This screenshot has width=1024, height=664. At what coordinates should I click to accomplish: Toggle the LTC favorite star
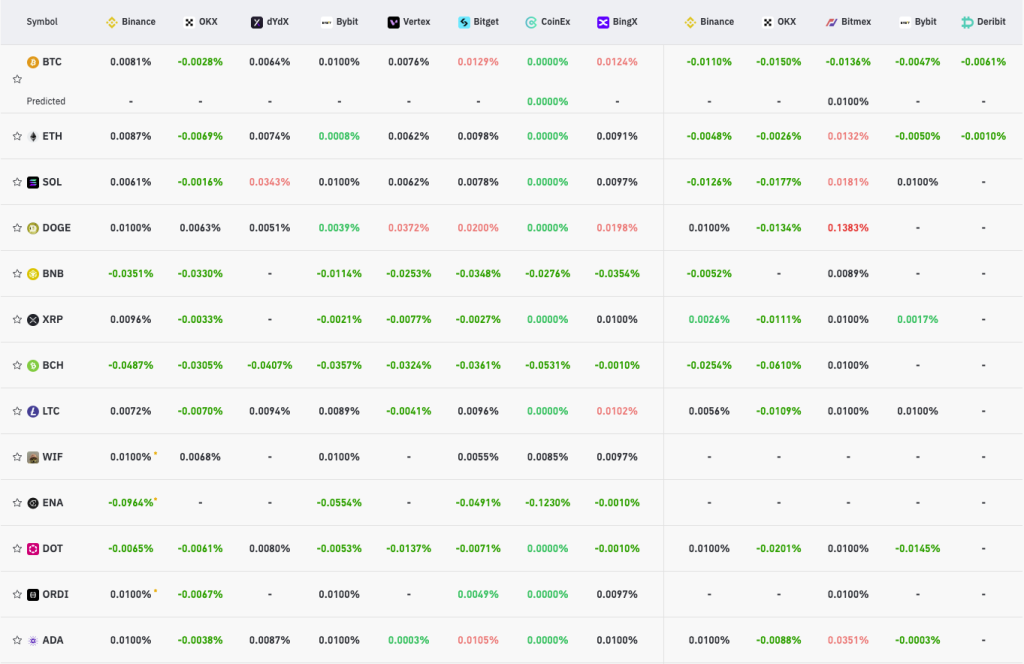(x=17, y=411)
